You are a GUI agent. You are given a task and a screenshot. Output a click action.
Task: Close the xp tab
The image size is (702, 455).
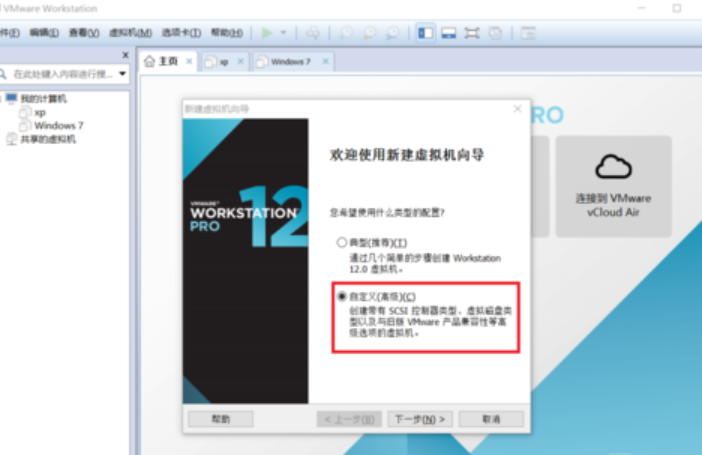pos(240,61)
